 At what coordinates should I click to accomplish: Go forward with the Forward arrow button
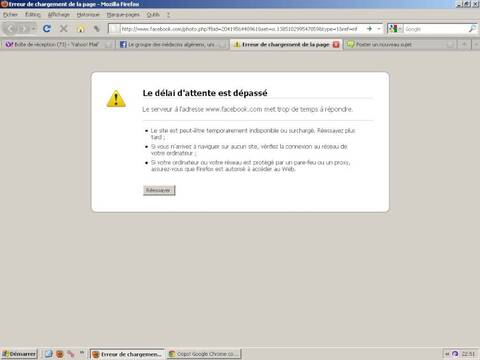pyautogui.click(x=23, y=29)
